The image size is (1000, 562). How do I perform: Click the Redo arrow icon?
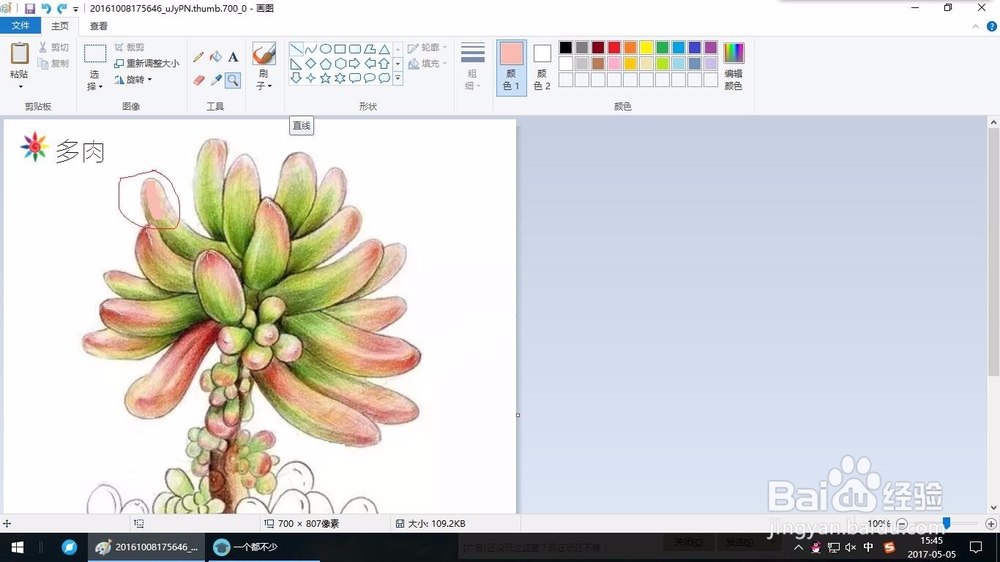tap(62, 8)
